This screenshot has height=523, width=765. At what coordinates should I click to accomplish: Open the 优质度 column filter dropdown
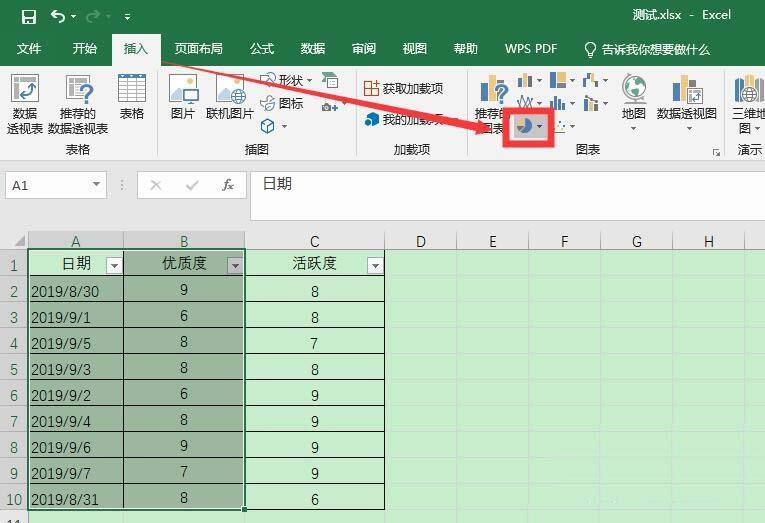234,265
